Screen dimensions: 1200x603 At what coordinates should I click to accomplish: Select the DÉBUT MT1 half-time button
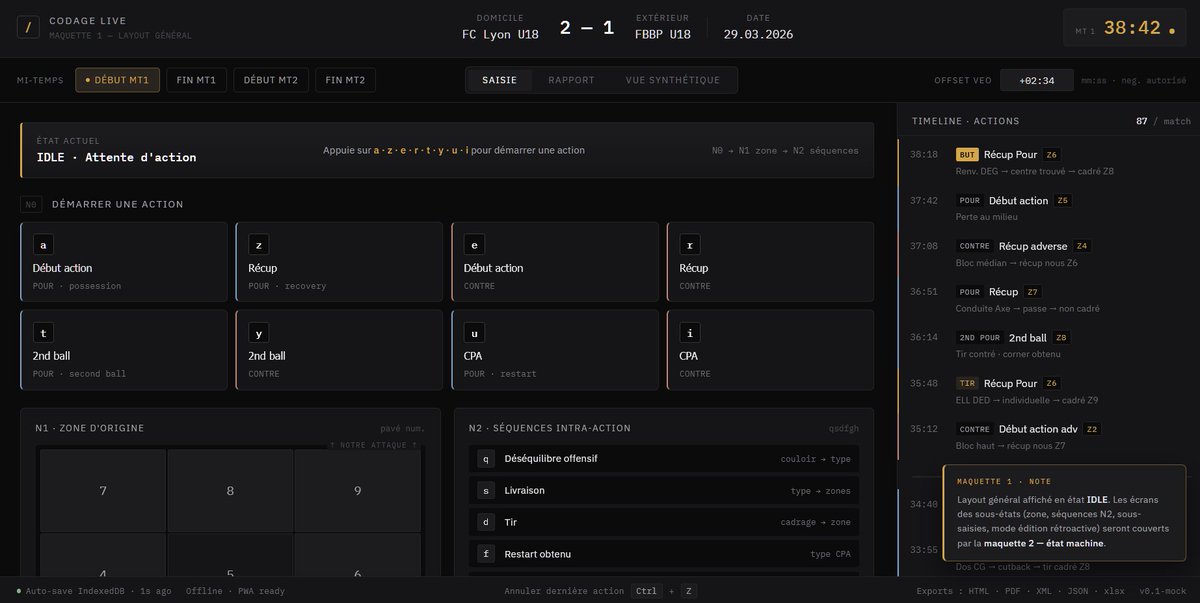117,80
